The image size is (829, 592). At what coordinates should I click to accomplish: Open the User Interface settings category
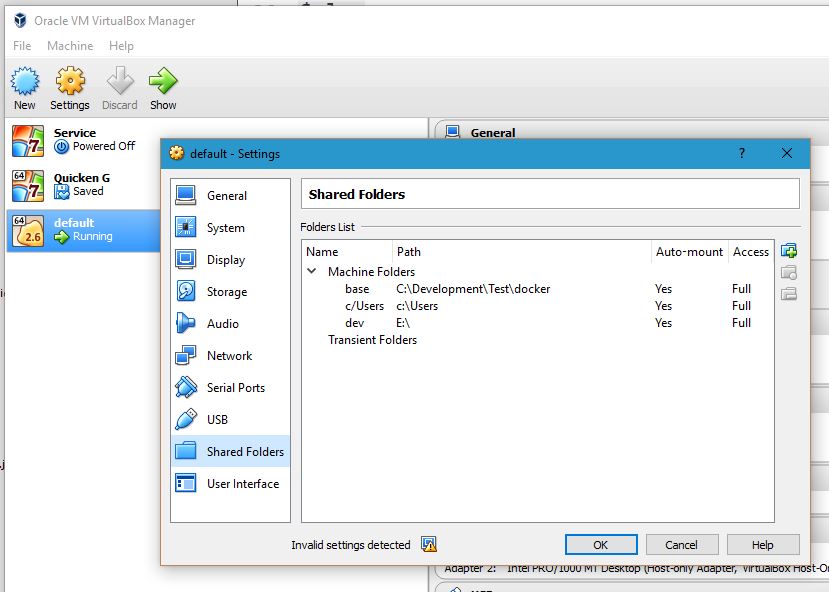click(231, 484)
